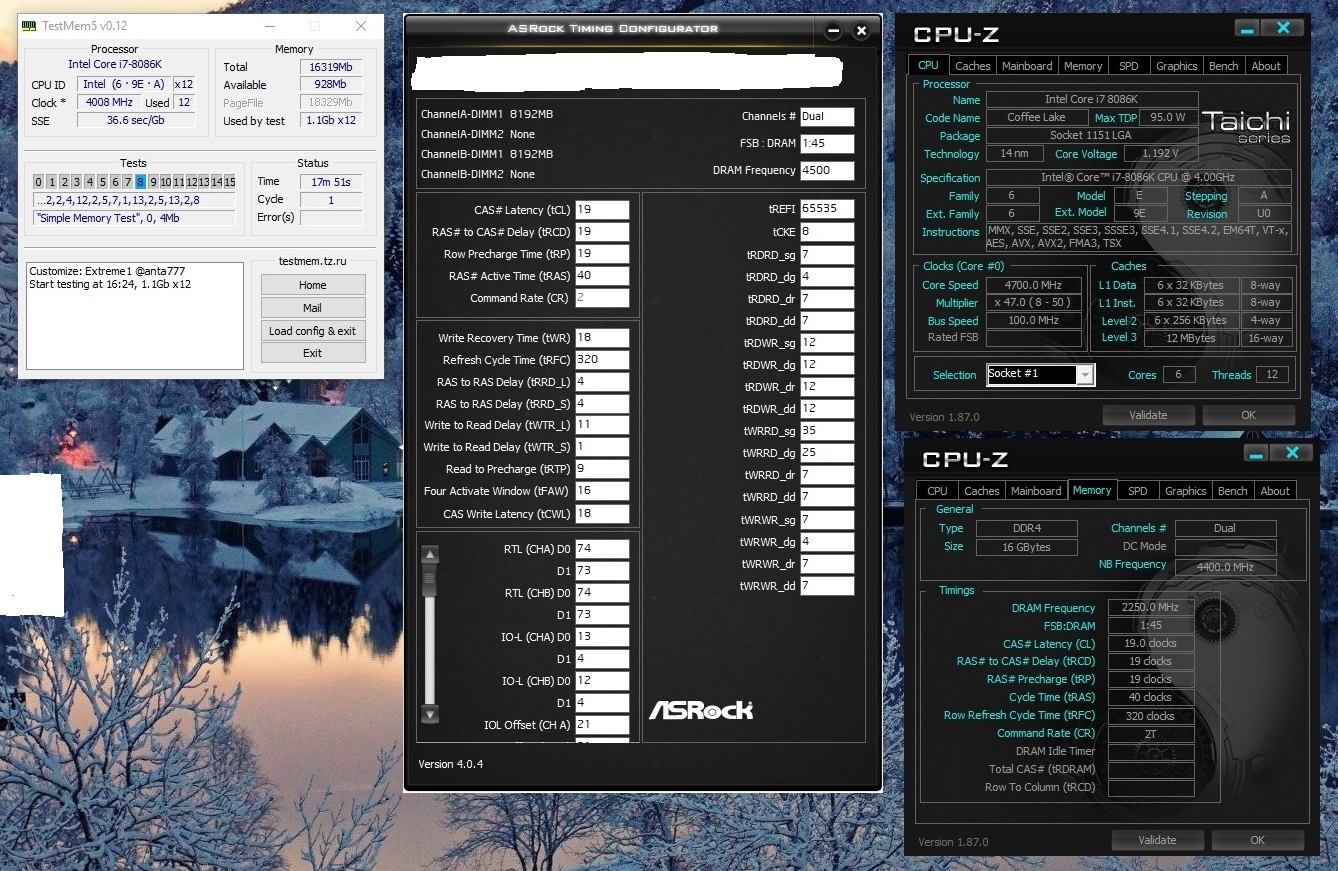This screenshot has width=1338, height=871.
Task: Click the Clock value 4008 MHz
Action: 109,103
